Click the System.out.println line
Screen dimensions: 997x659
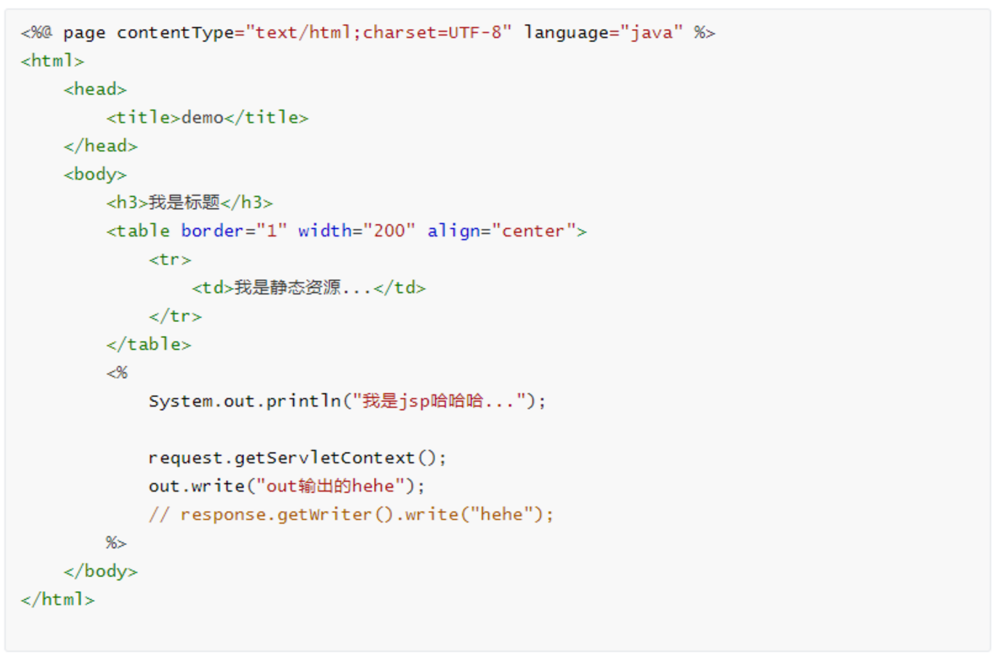point(347,401)
